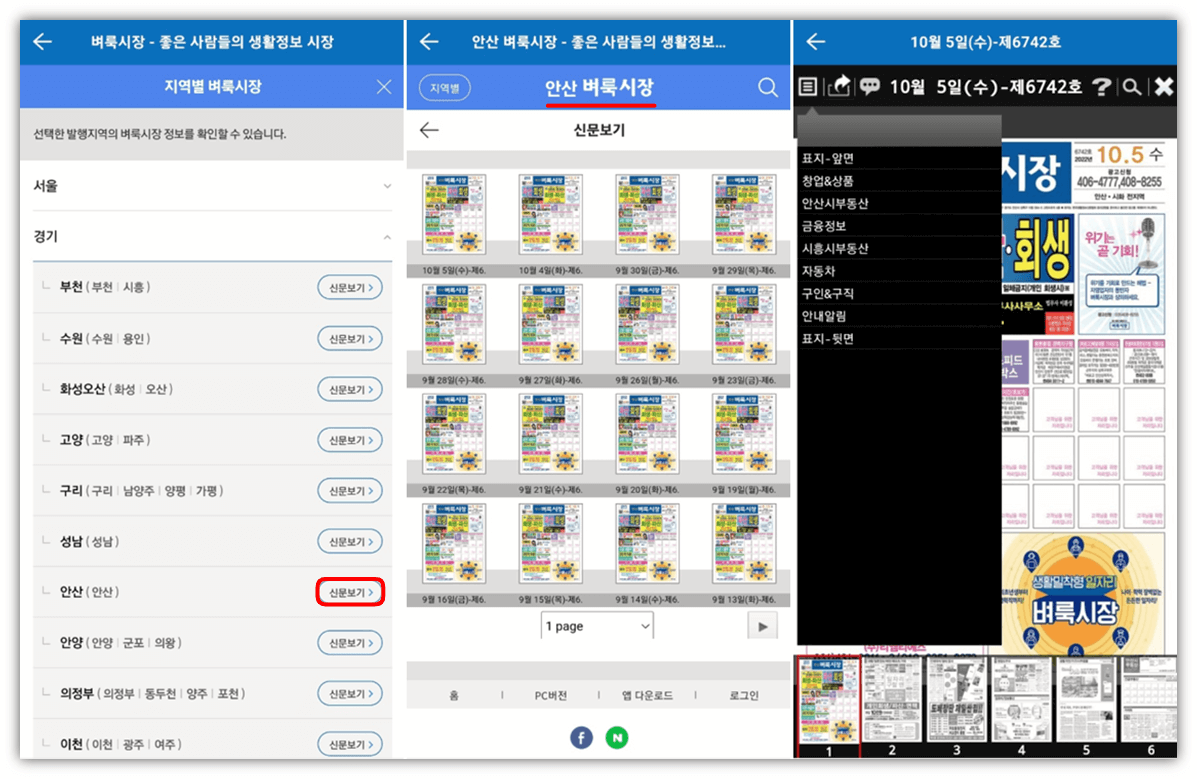Select 창업&상품 in contents menu
This screenshot has height=779, width=1197.
pos(899,181)
